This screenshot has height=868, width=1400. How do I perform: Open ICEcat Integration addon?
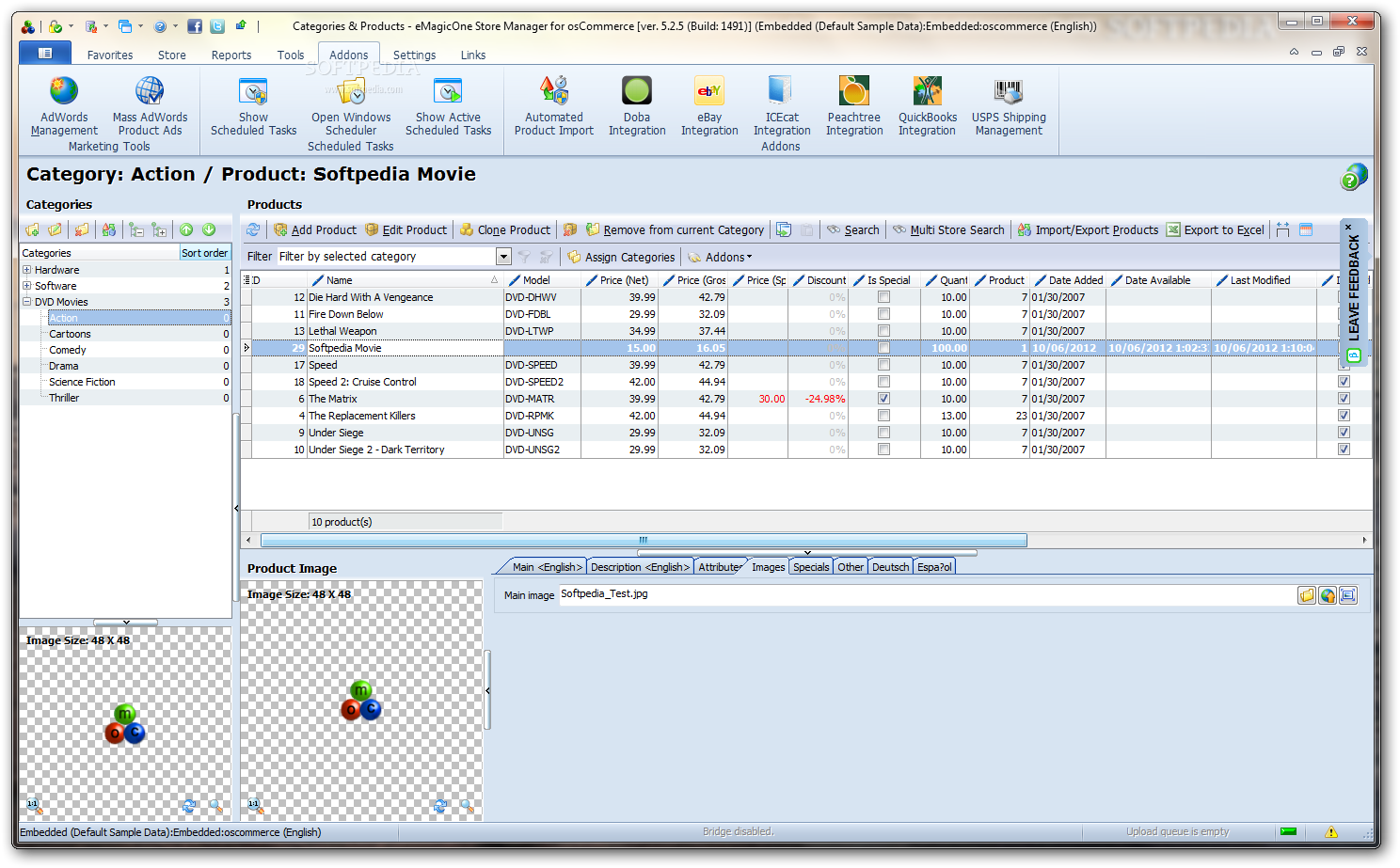tap(782, 106)
